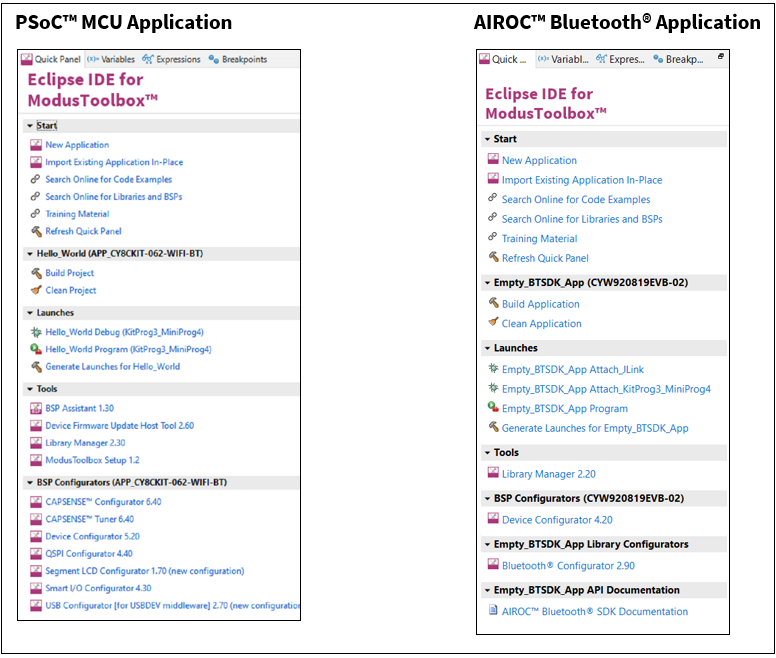Screen dimensions: 776x658
Task: Switch to Variabl... tab in AIROC panel
Action: click(x=564, y=59)
